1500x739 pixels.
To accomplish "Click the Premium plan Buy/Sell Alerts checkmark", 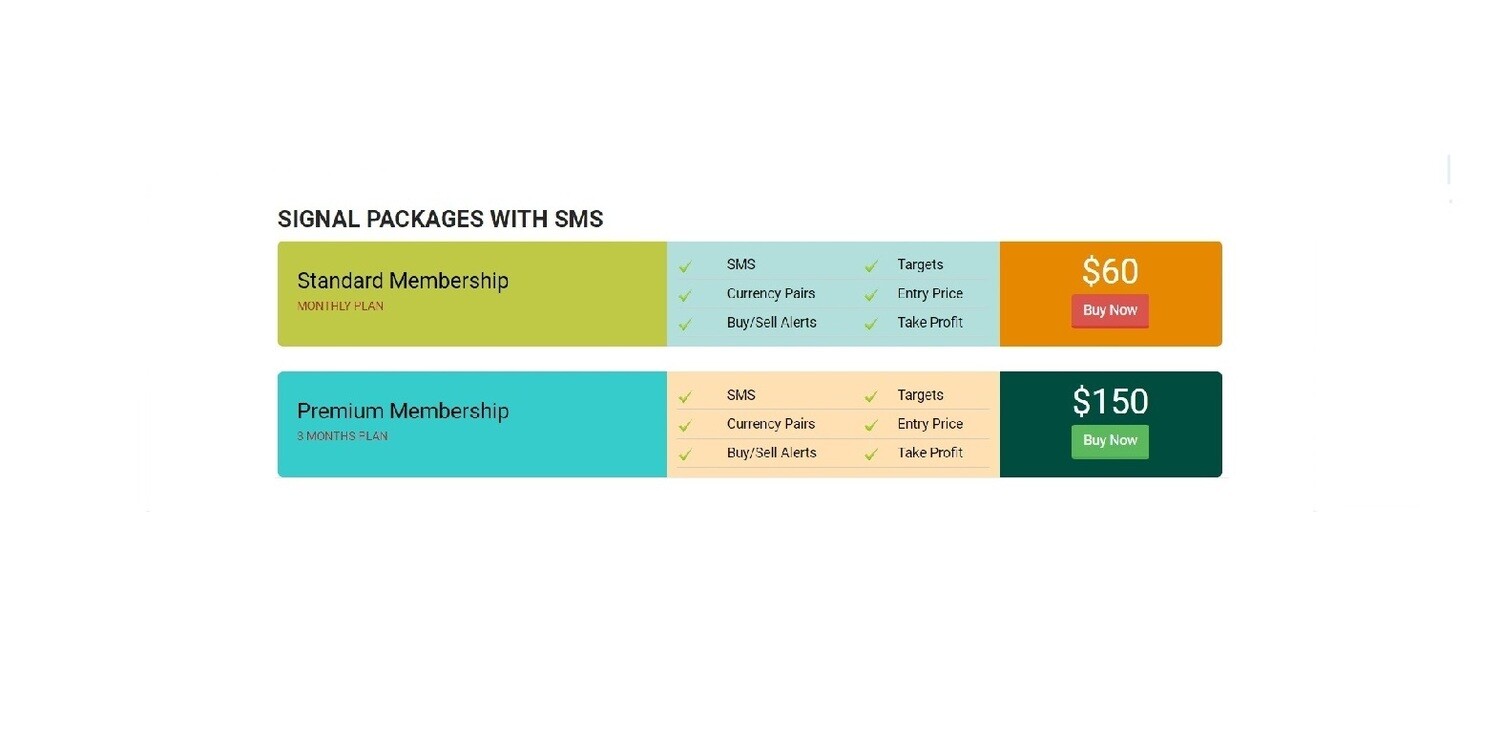I will tap(685, 455).
